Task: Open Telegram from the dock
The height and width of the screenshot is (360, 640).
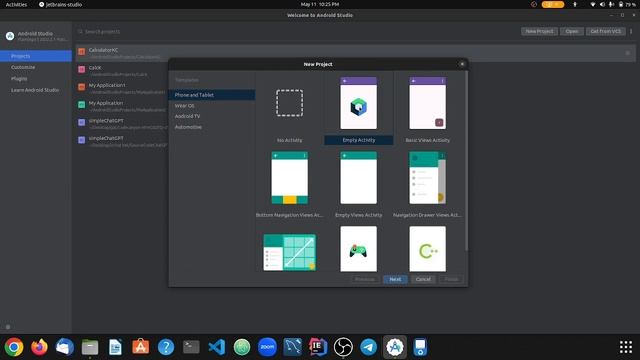Action: pyautogui.click(x=369, y=347)
